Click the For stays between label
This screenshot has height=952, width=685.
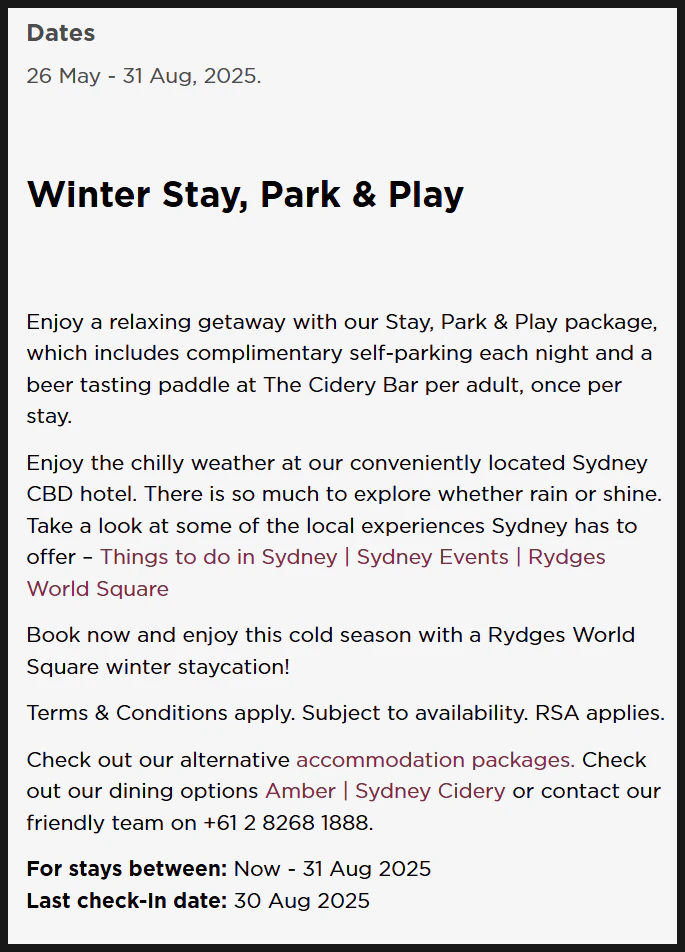coord(127,869)
